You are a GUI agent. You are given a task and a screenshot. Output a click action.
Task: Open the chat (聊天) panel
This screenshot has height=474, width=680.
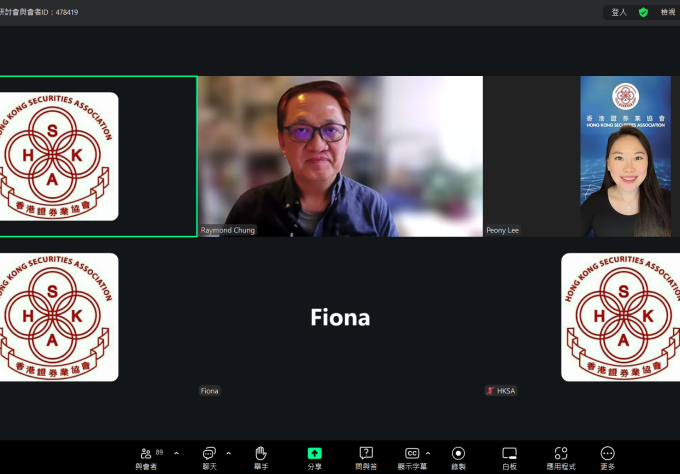tap(209, 456)
